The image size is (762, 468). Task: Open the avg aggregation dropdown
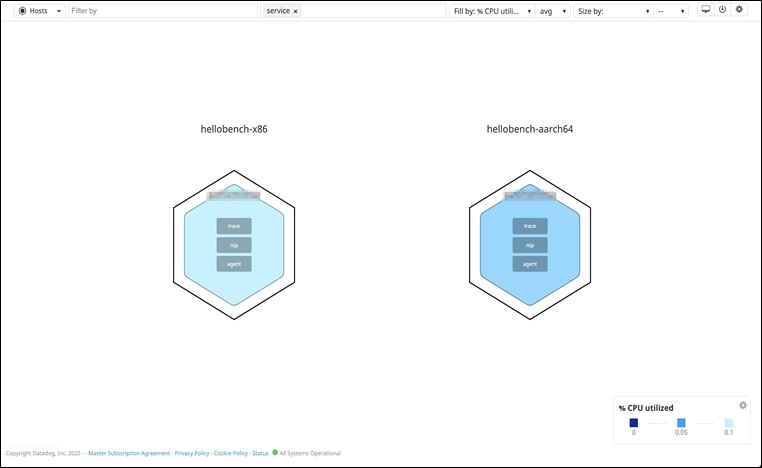553,11
